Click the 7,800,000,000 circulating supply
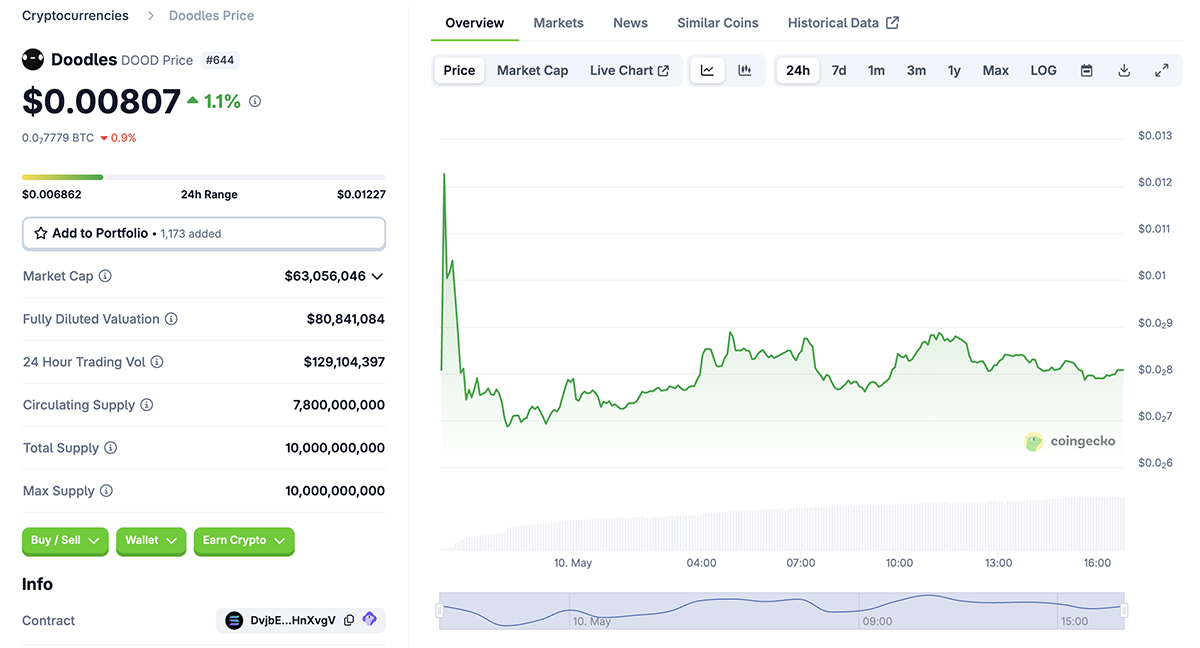 point(339,405)
